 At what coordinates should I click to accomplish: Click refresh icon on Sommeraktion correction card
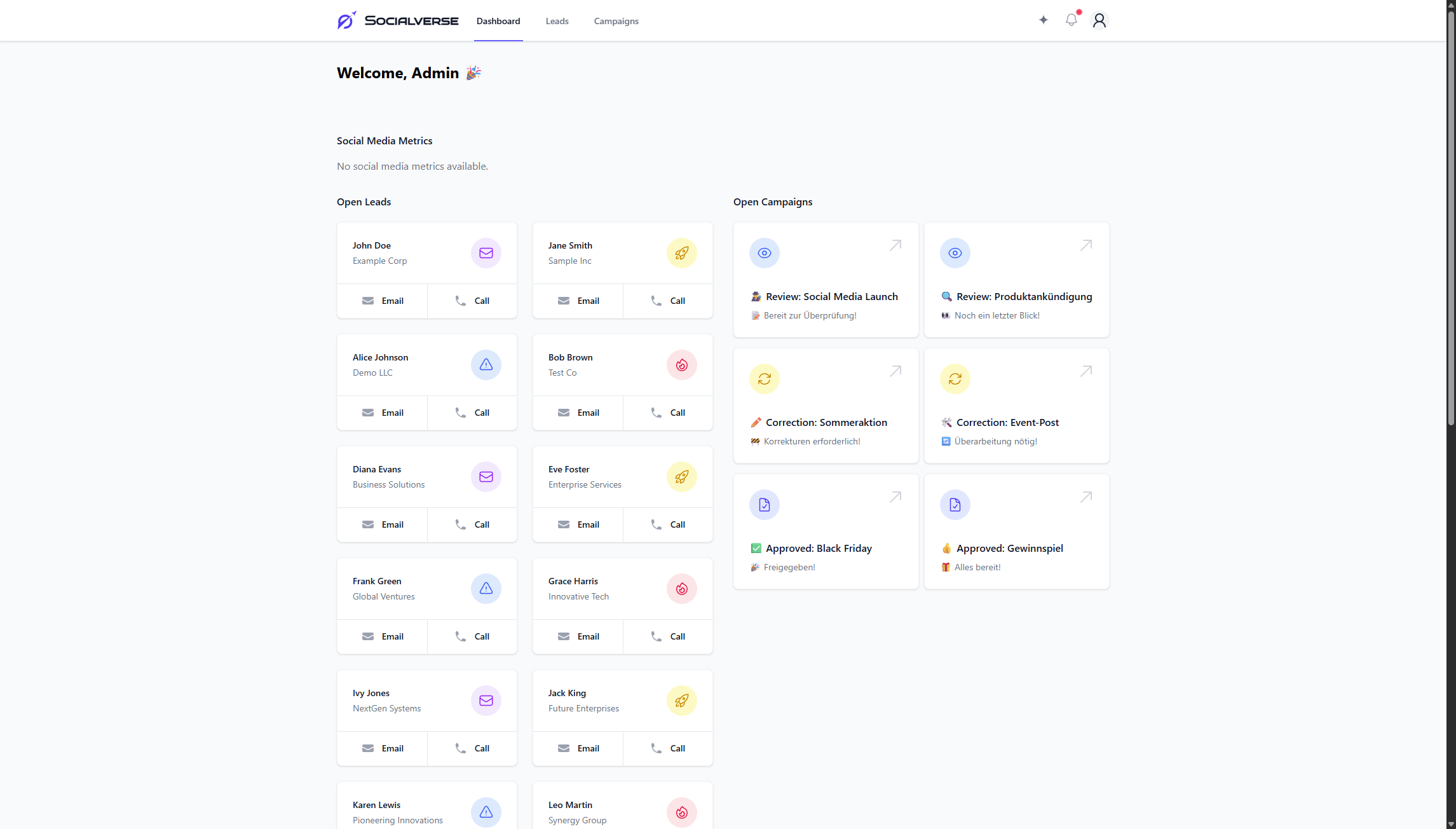click(x=764, y=379)
